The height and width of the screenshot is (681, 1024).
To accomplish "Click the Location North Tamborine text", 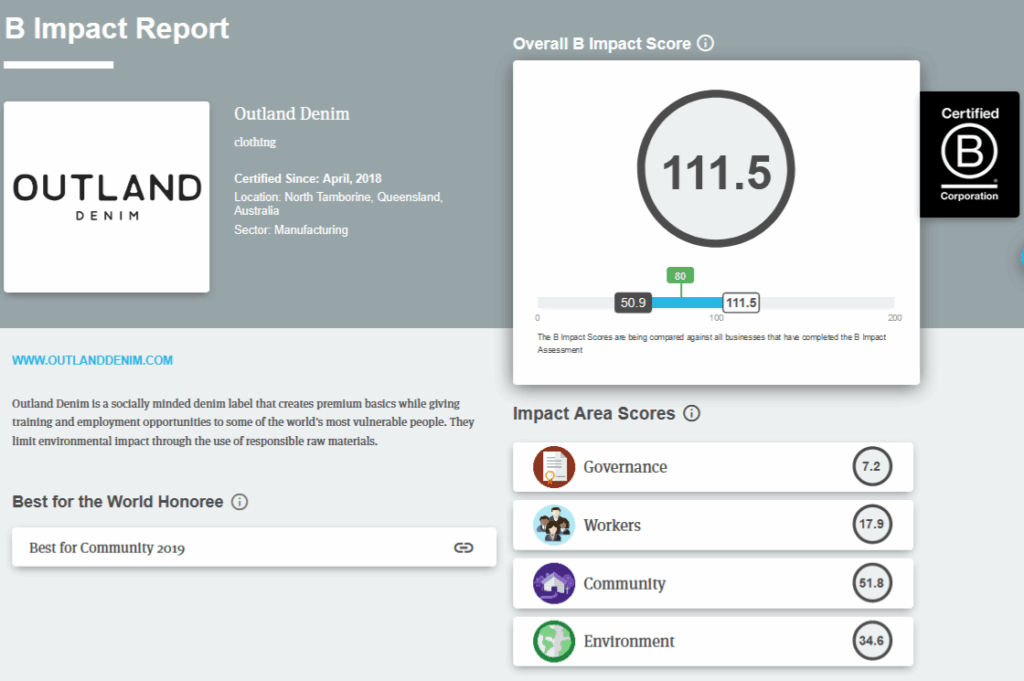I will (338, 204).
